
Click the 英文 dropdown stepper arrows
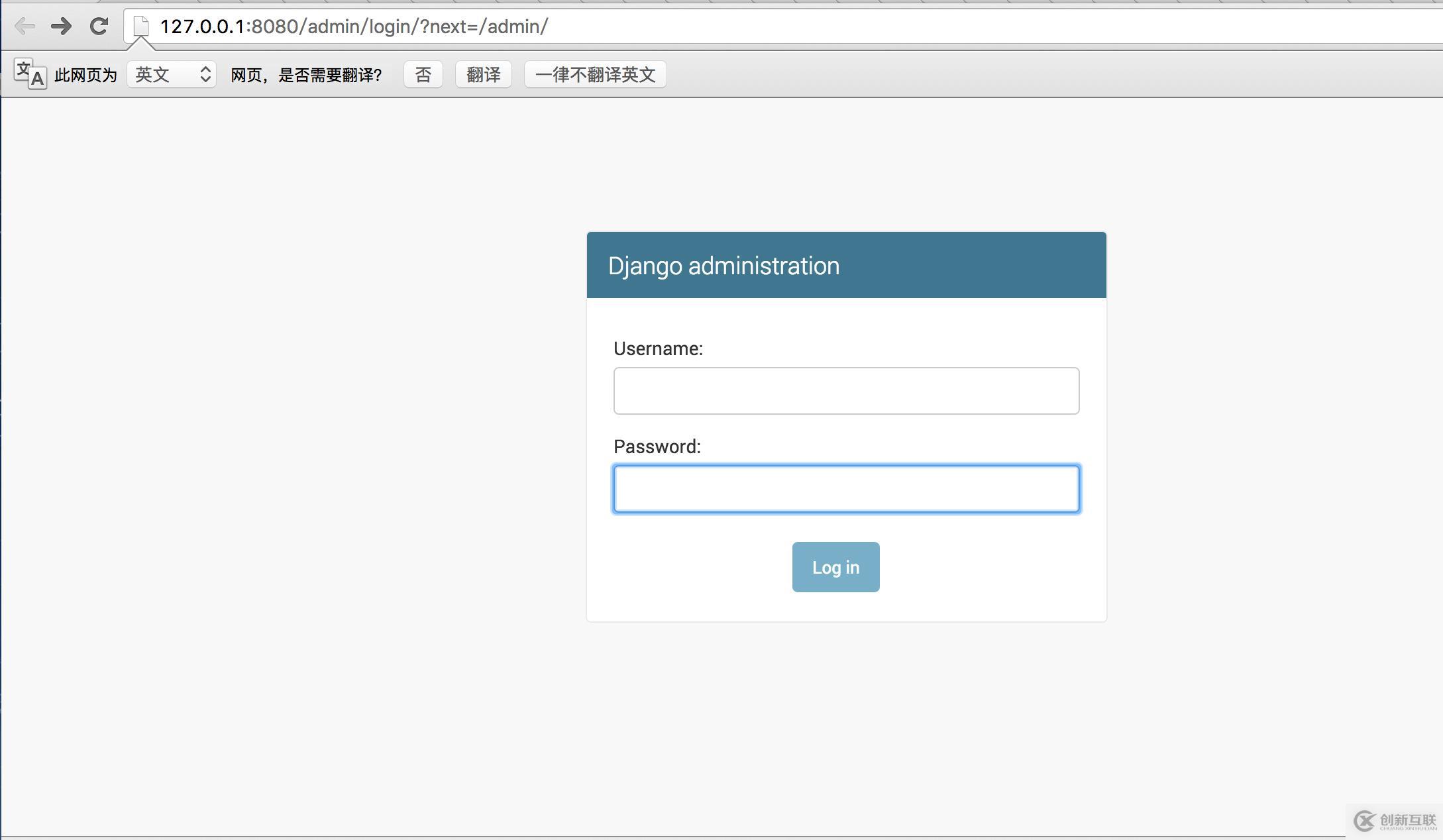tap(205, 74)
